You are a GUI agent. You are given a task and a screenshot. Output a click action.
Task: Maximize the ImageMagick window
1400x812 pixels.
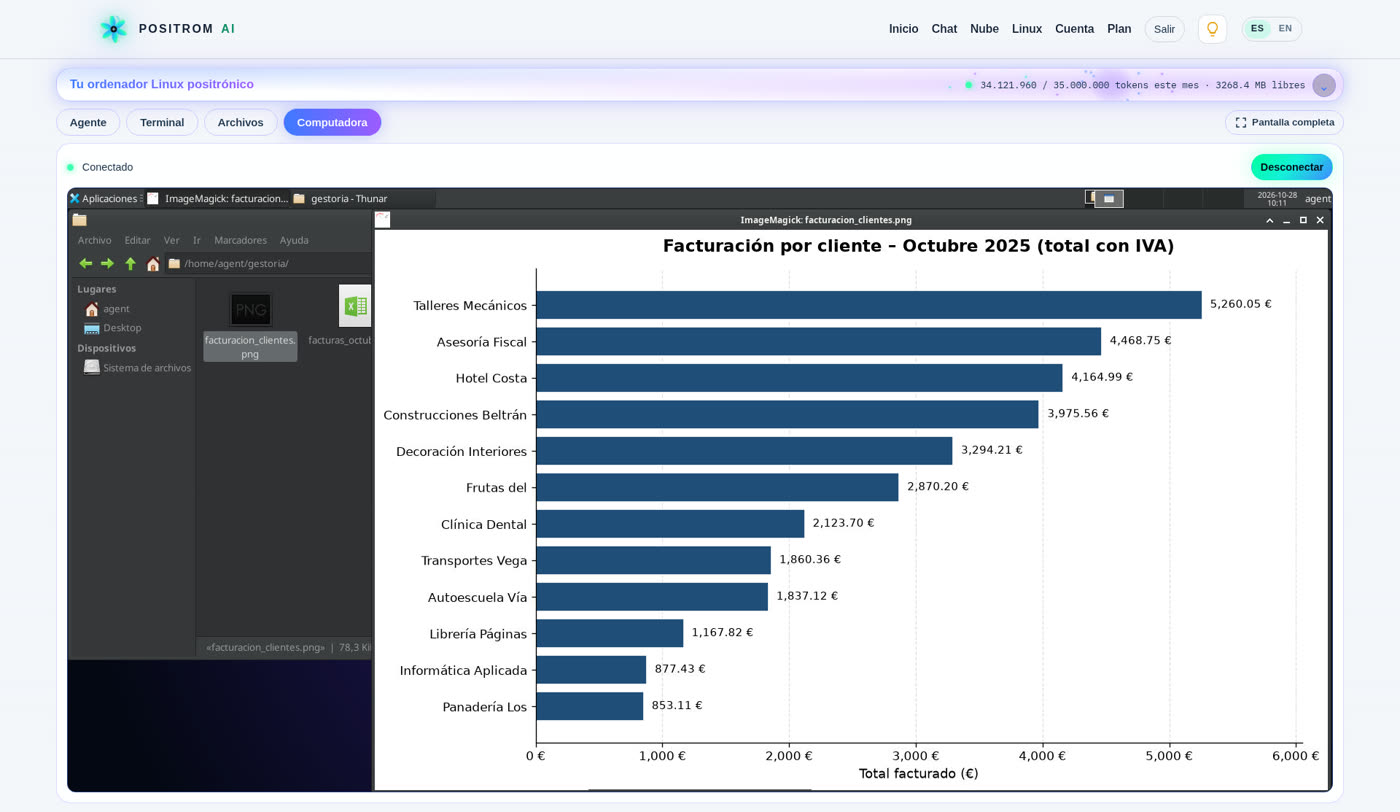pos(1303,220)
